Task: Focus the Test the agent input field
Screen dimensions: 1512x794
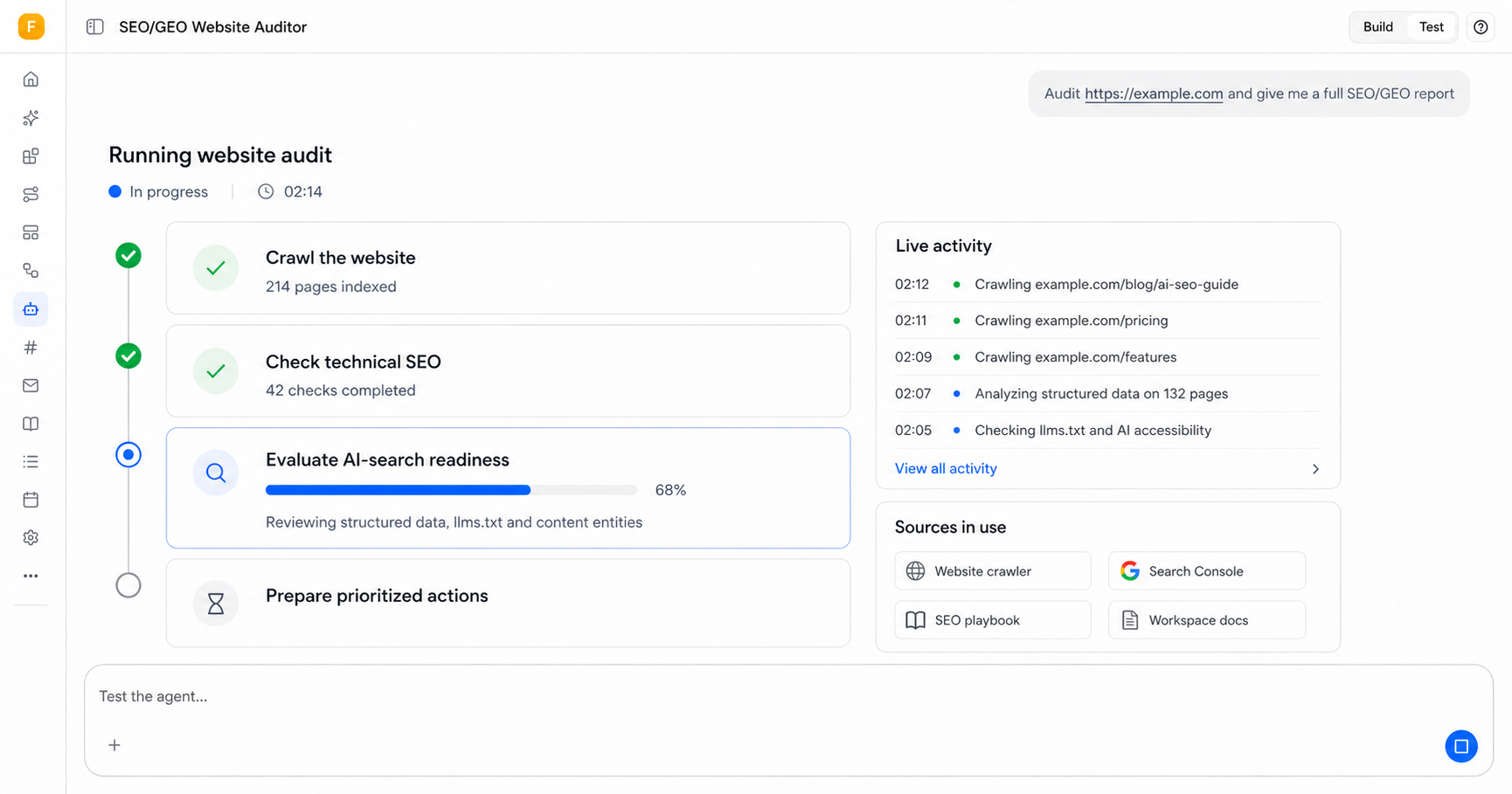Action: pyautogui.click(x=788, y=696)
